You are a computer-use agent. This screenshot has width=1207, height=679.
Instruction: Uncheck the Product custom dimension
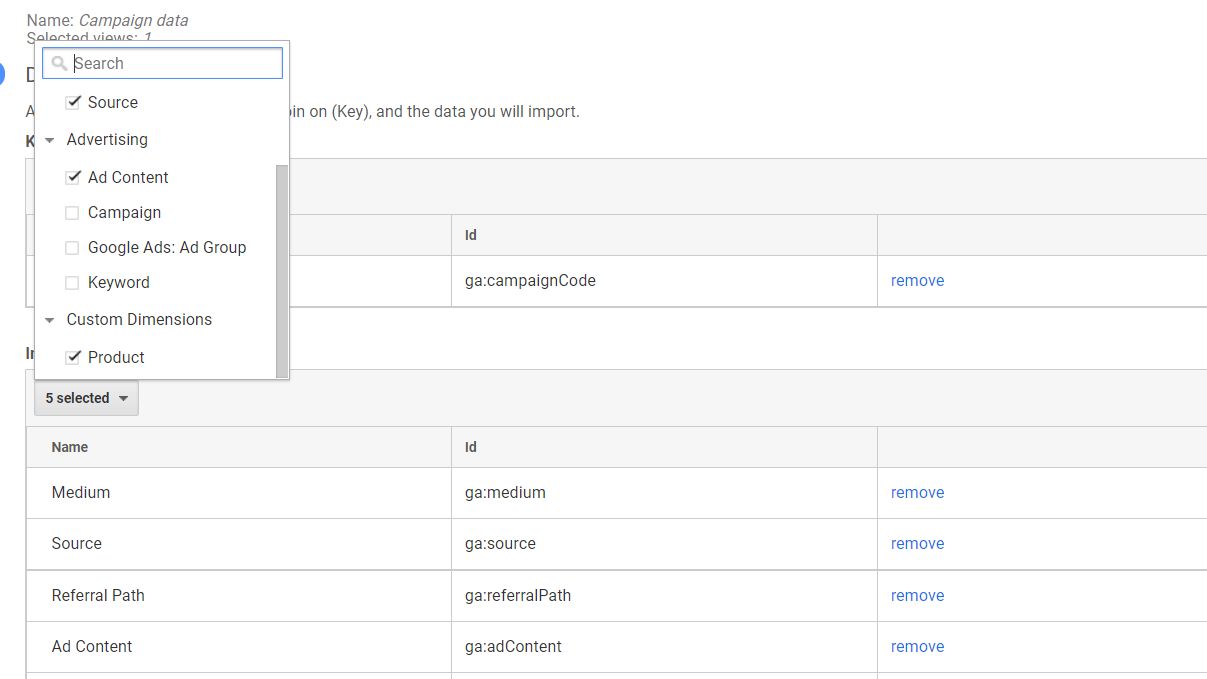point(73,357)
